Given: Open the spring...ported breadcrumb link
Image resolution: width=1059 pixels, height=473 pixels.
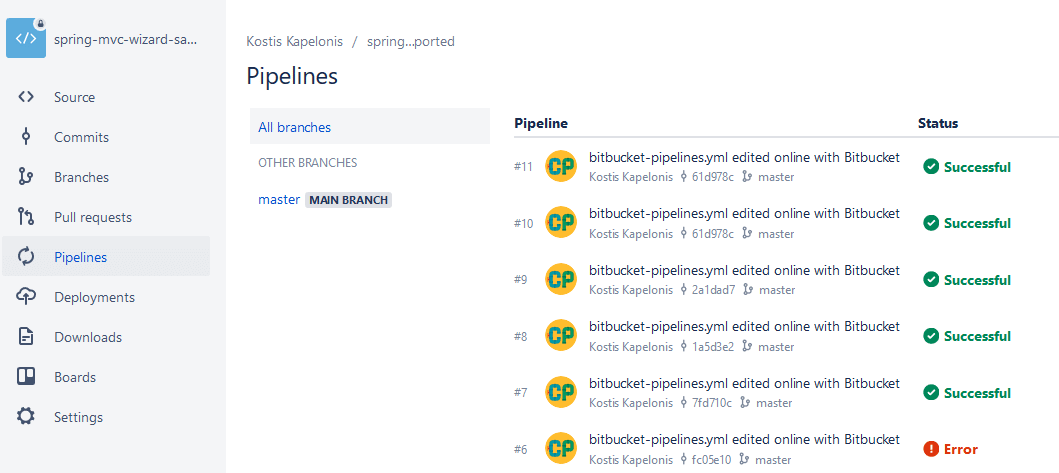Looking at the screenshot, I should 411,41.
